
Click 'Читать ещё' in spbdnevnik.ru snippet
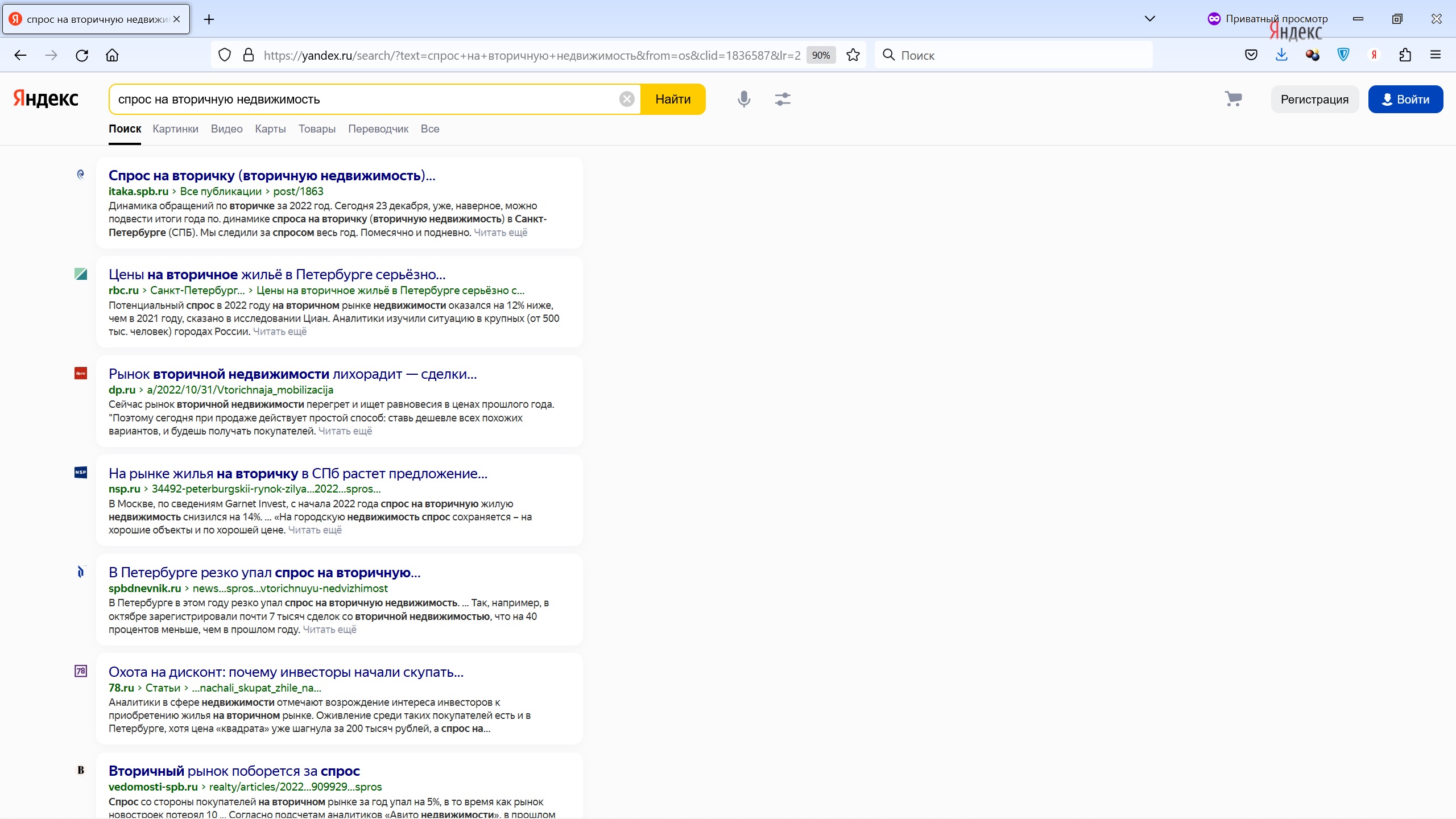pyautogui.click(x=330, y=630)
